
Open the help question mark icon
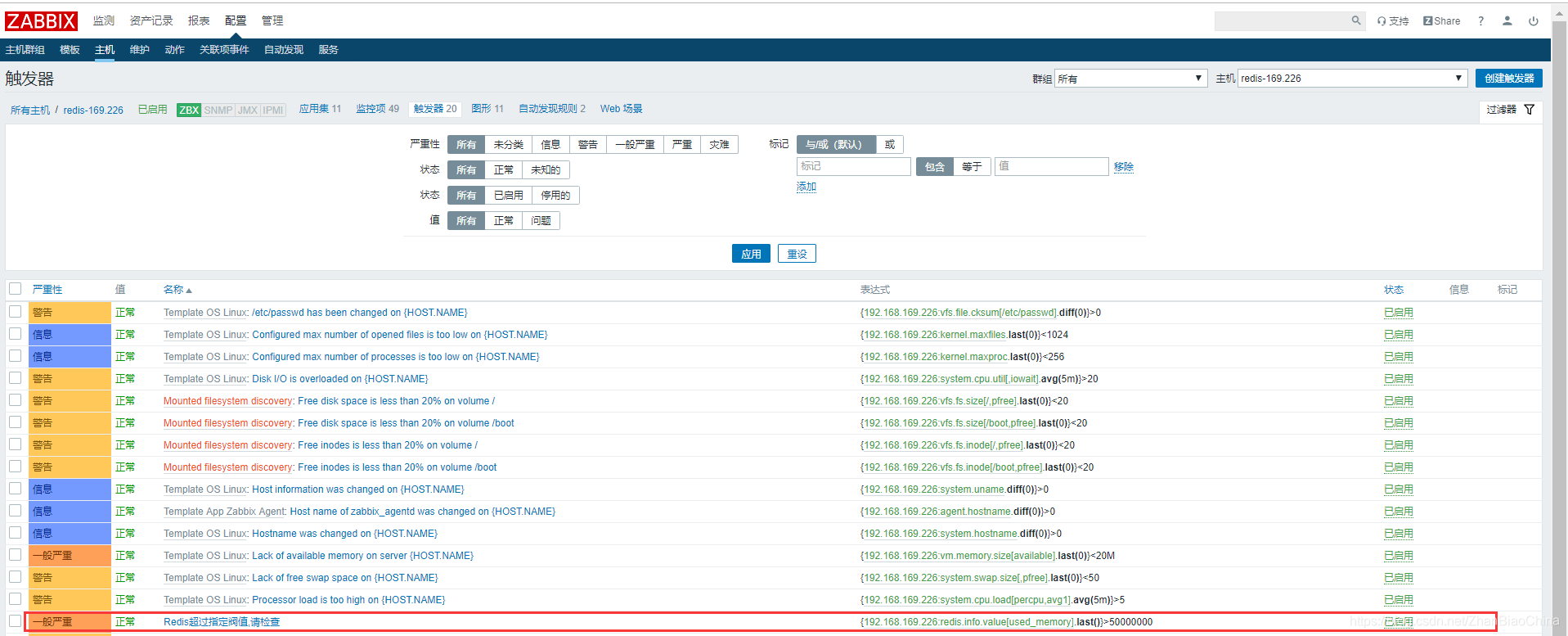[x=1480, y=21]
